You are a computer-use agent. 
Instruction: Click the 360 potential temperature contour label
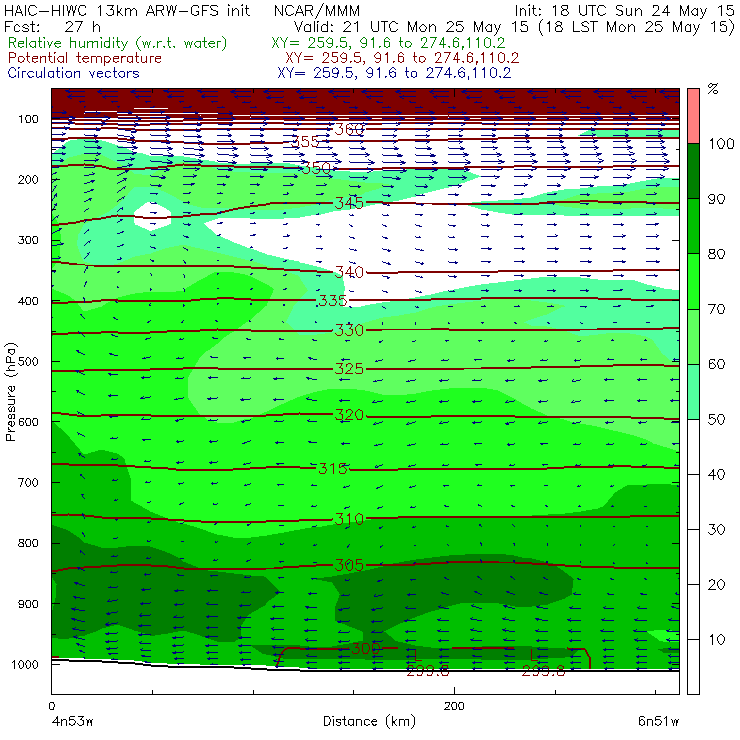[x=349, y=129]
